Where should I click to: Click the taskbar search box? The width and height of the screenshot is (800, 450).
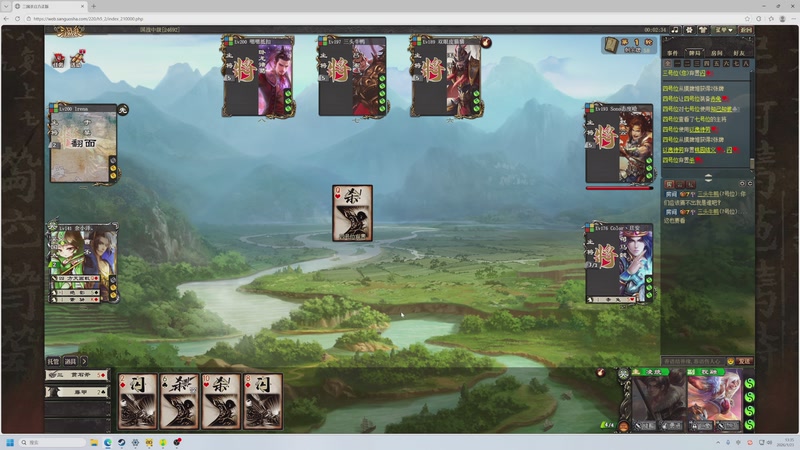[53, 442]
